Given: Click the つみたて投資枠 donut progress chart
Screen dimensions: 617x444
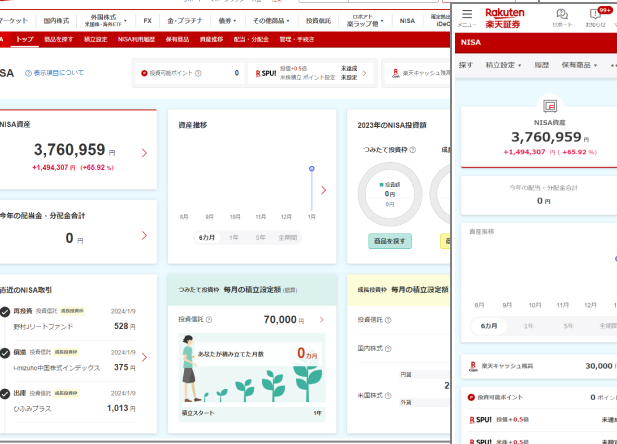Looking at the screenshot, I should coord(390,194).
